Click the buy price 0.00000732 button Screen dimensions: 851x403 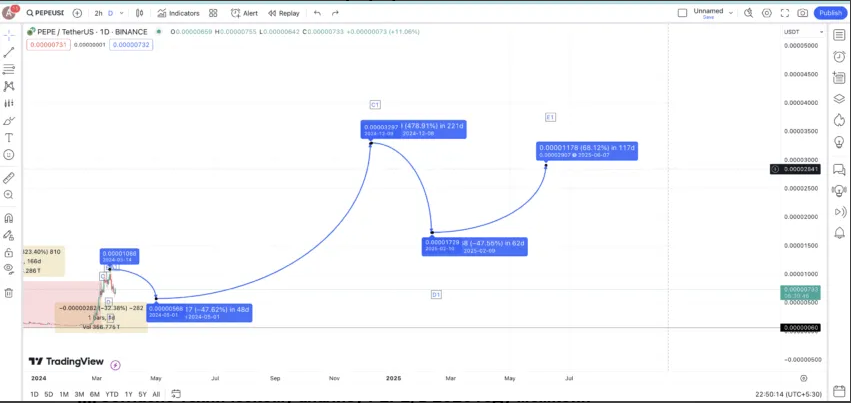point(131,45)
